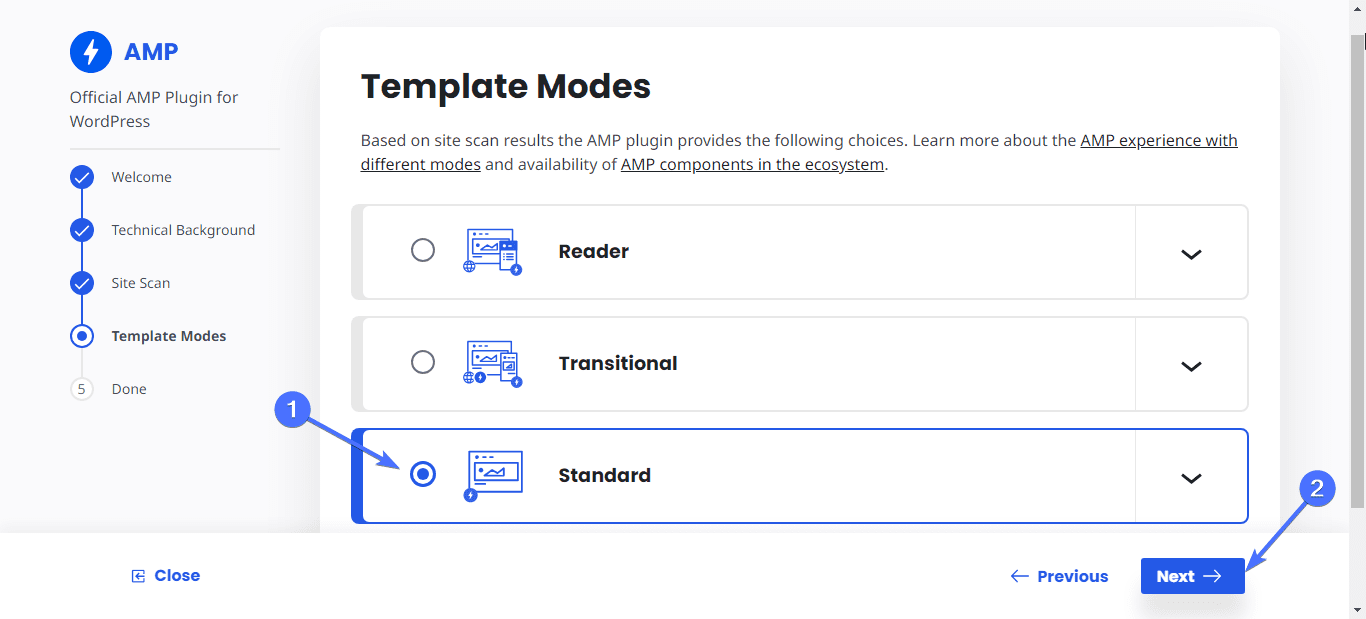Expand the Standard mode details chevron
Image resolution: width=1366 pixels, height=619 pixels.
tap(1191, 478)
